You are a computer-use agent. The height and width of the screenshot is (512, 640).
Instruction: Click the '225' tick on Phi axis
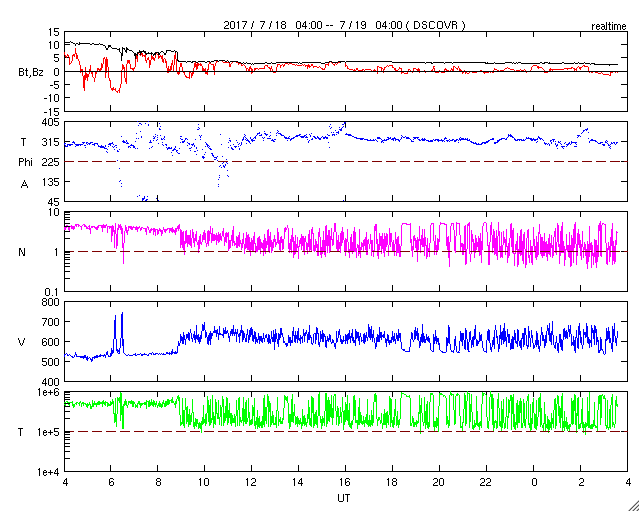click(51, 162)
